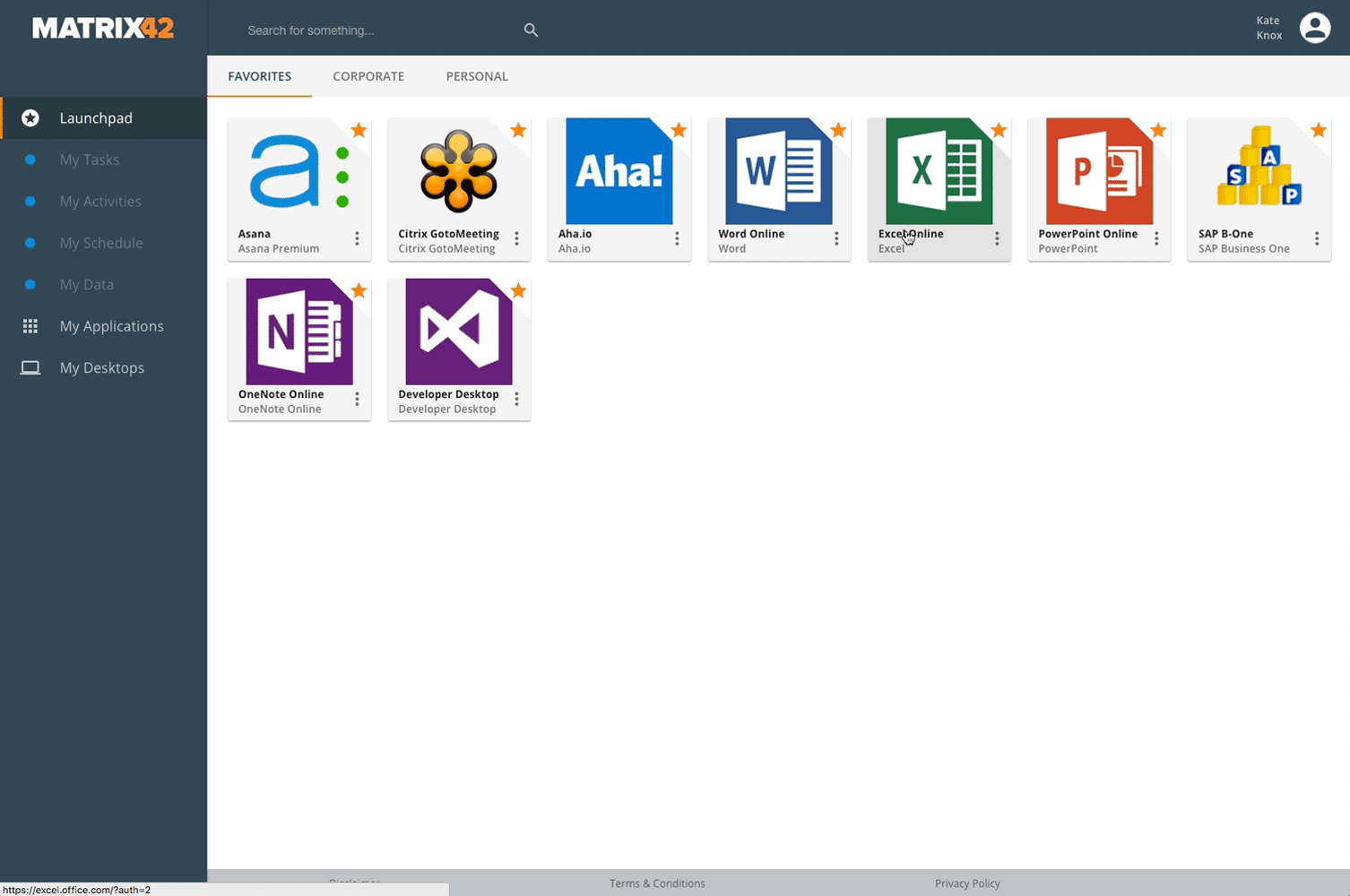Open Excel Online
Image resolution: width=1350 pixels, height=896 pixels.
[938, 172]
